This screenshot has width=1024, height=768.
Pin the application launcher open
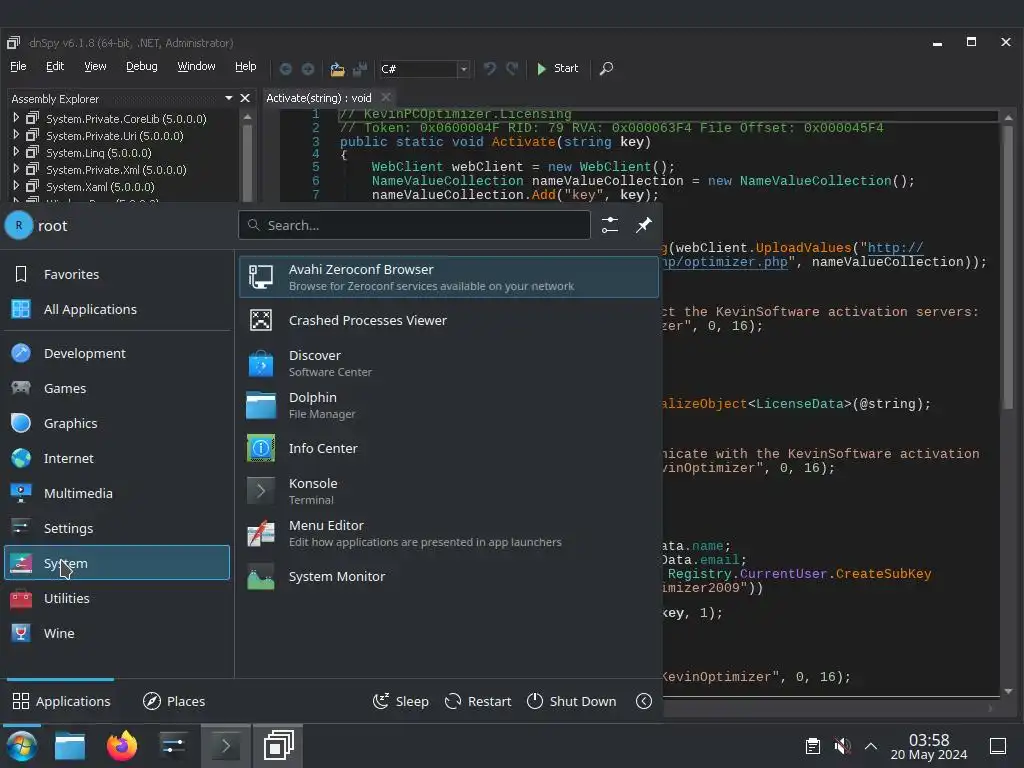pyautogui.click(x=644, y=225)
